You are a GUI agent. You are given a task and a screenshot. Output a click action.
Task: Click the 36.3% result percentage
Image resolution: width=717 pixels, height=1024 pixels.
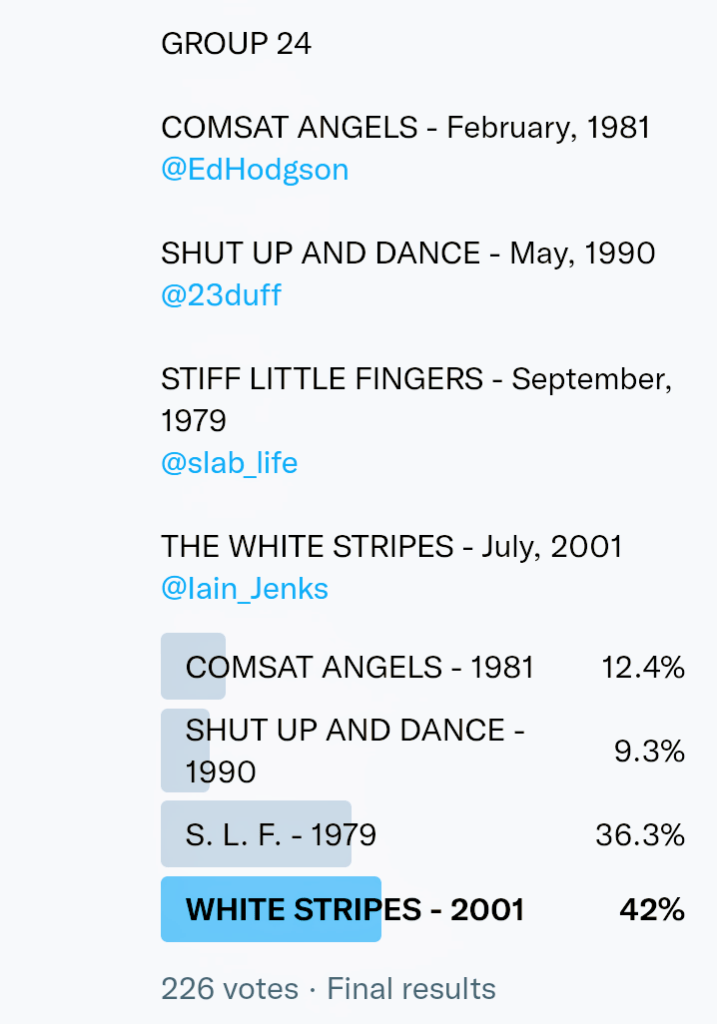(640, 834)
